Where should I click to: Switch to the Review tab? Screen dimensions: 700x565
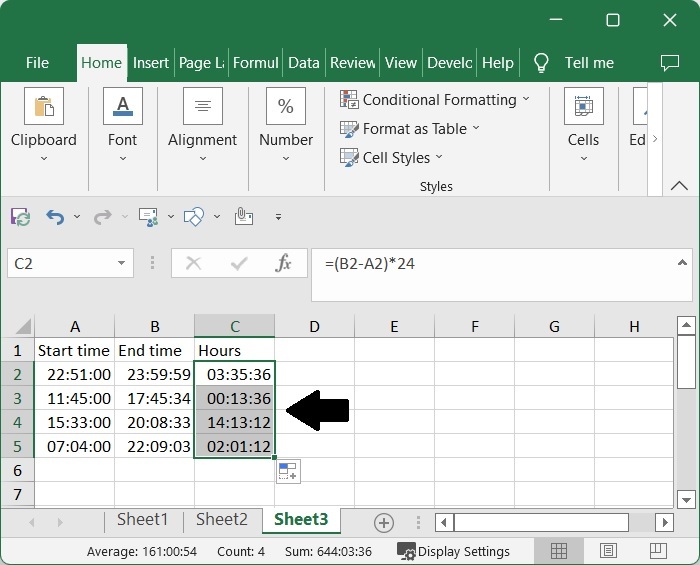tap(352, 63)
